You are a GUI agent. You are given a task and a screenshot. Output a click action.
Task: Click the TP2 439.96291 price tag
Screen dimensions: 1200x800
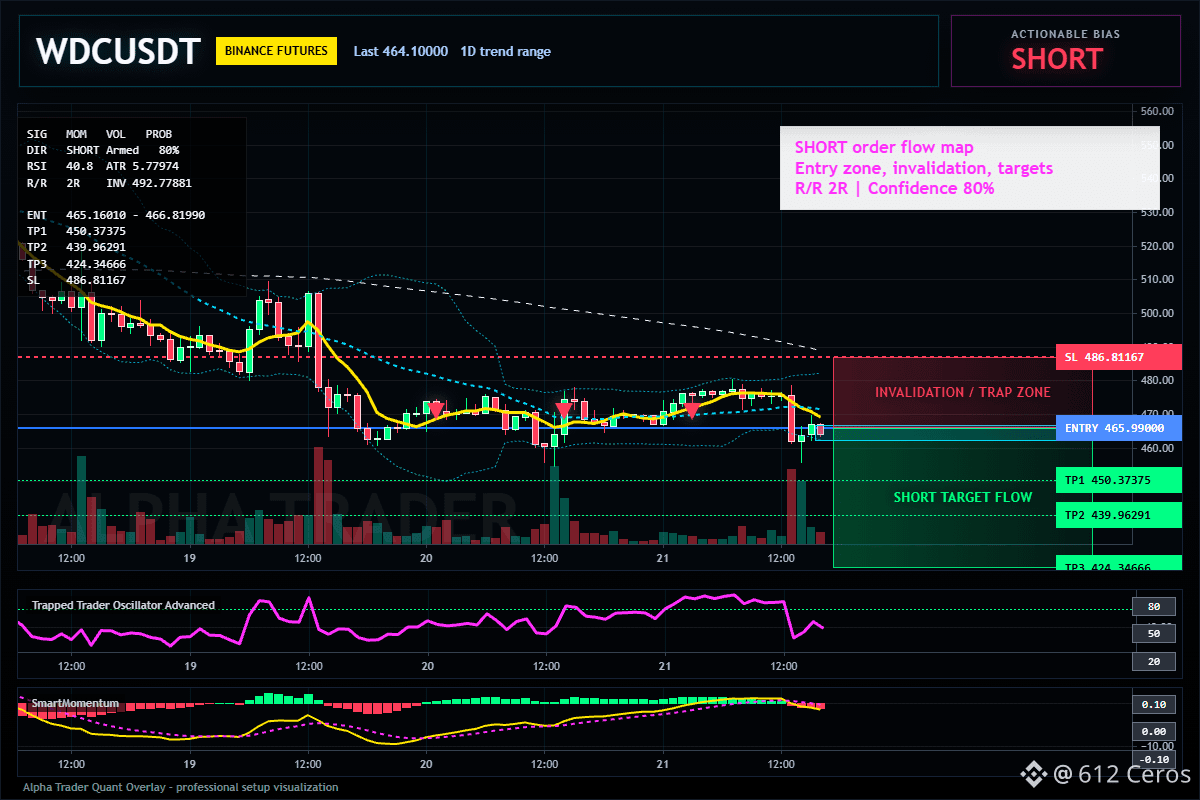pyautogui.click(x=1119, y=515)
